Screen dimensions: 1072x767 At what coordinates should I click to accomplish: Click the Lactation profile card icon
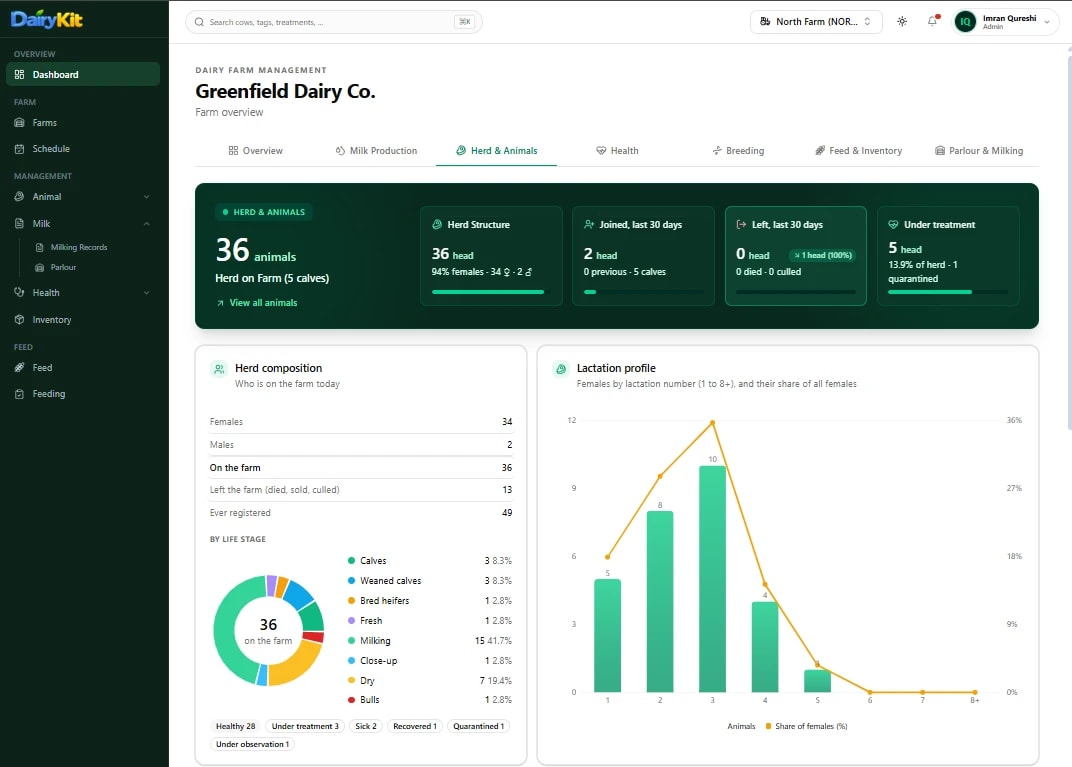(561, 369)
